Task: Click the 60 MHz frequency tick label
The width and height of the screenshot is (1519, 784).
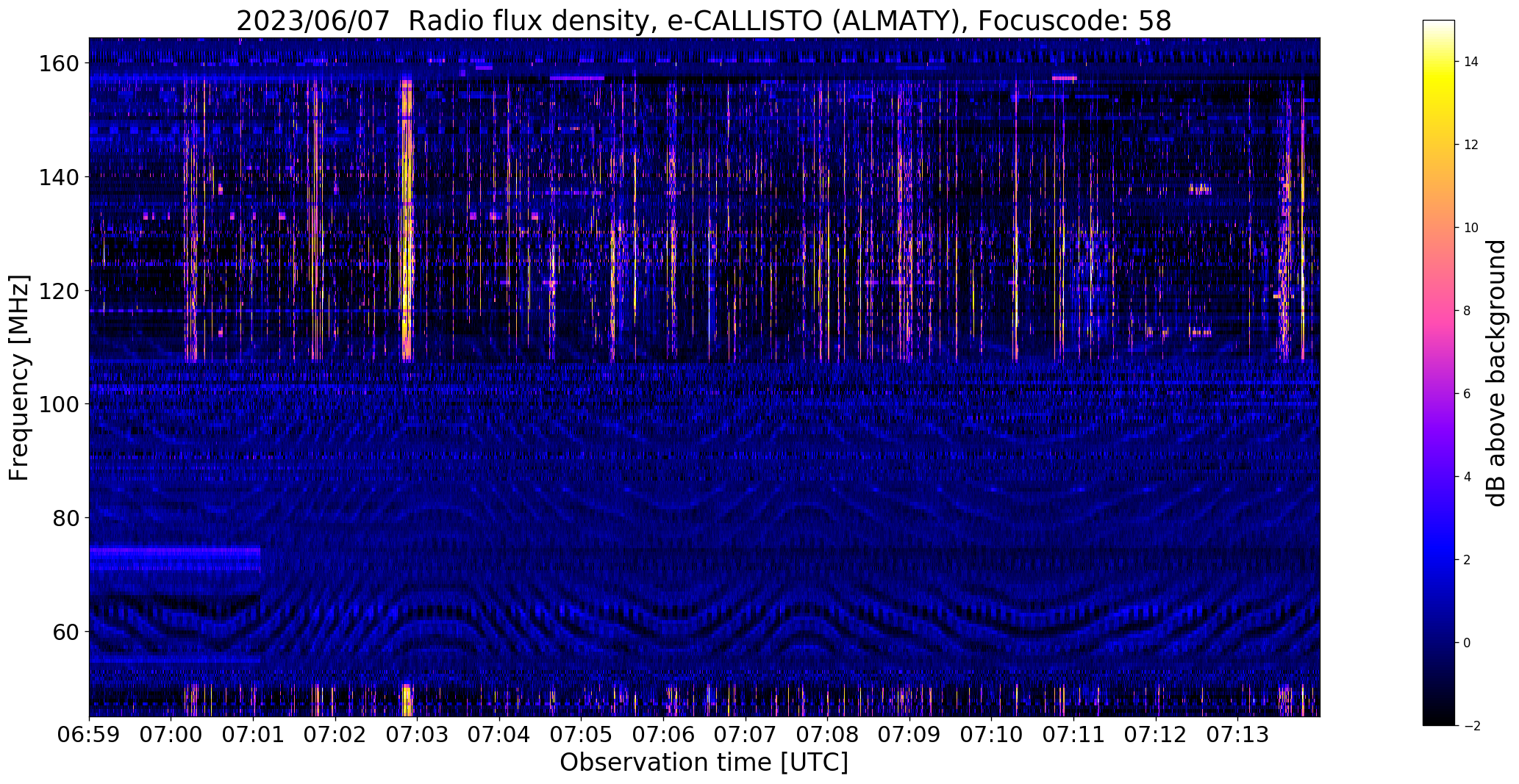Action: tap(65, 631)
